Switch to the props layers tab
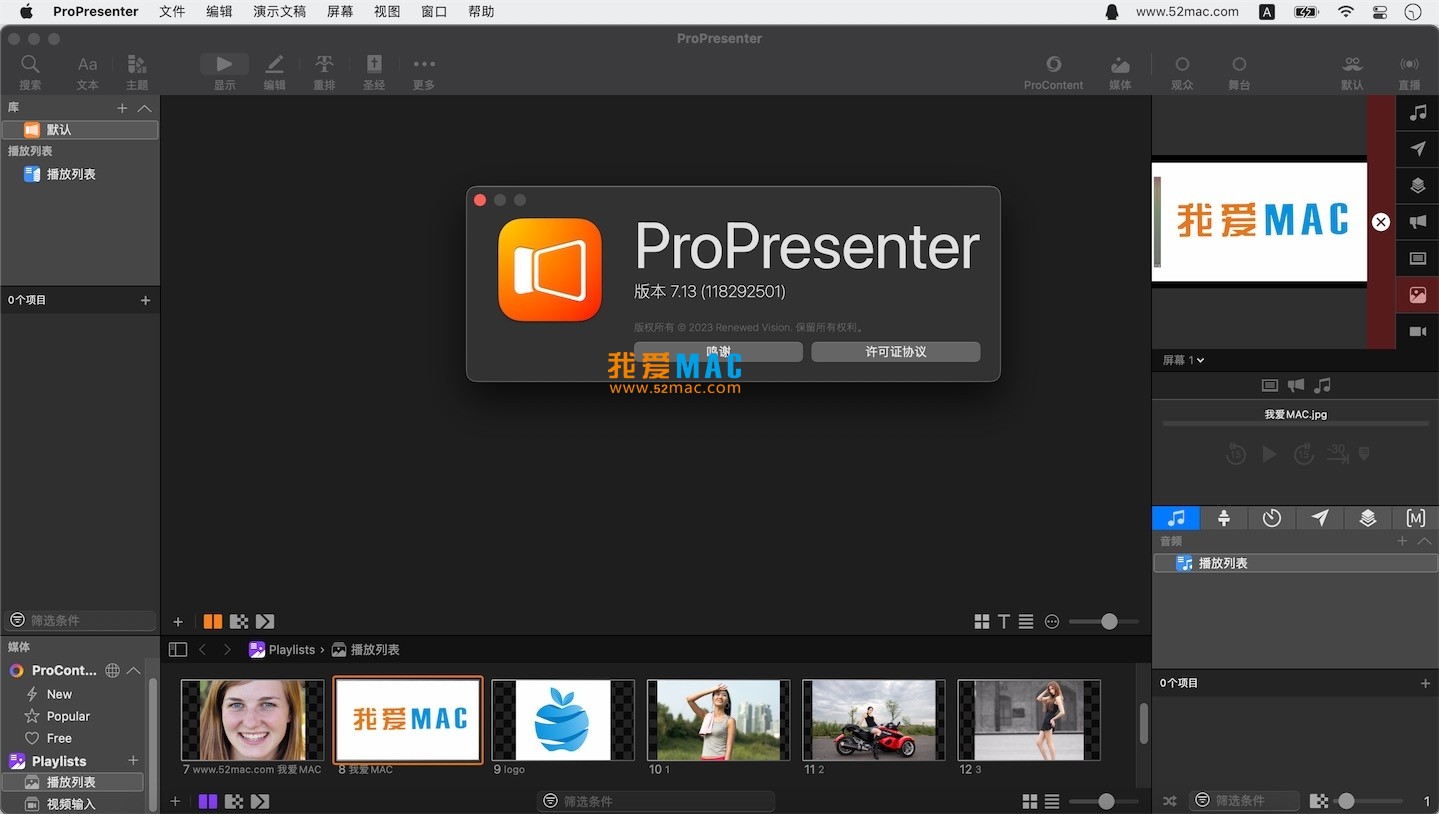This screenshot has width=1439, height=814. [x=1367, y=518]
